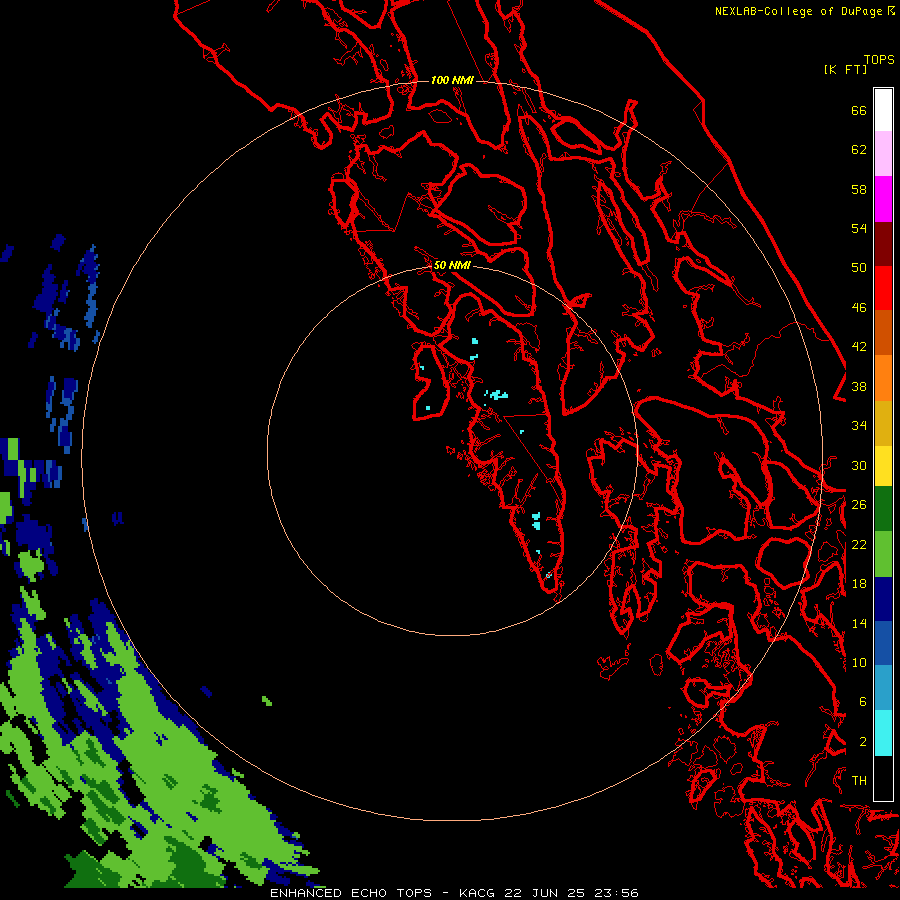
Task: Click the 50 legend value label
Action: pos(859,268)
